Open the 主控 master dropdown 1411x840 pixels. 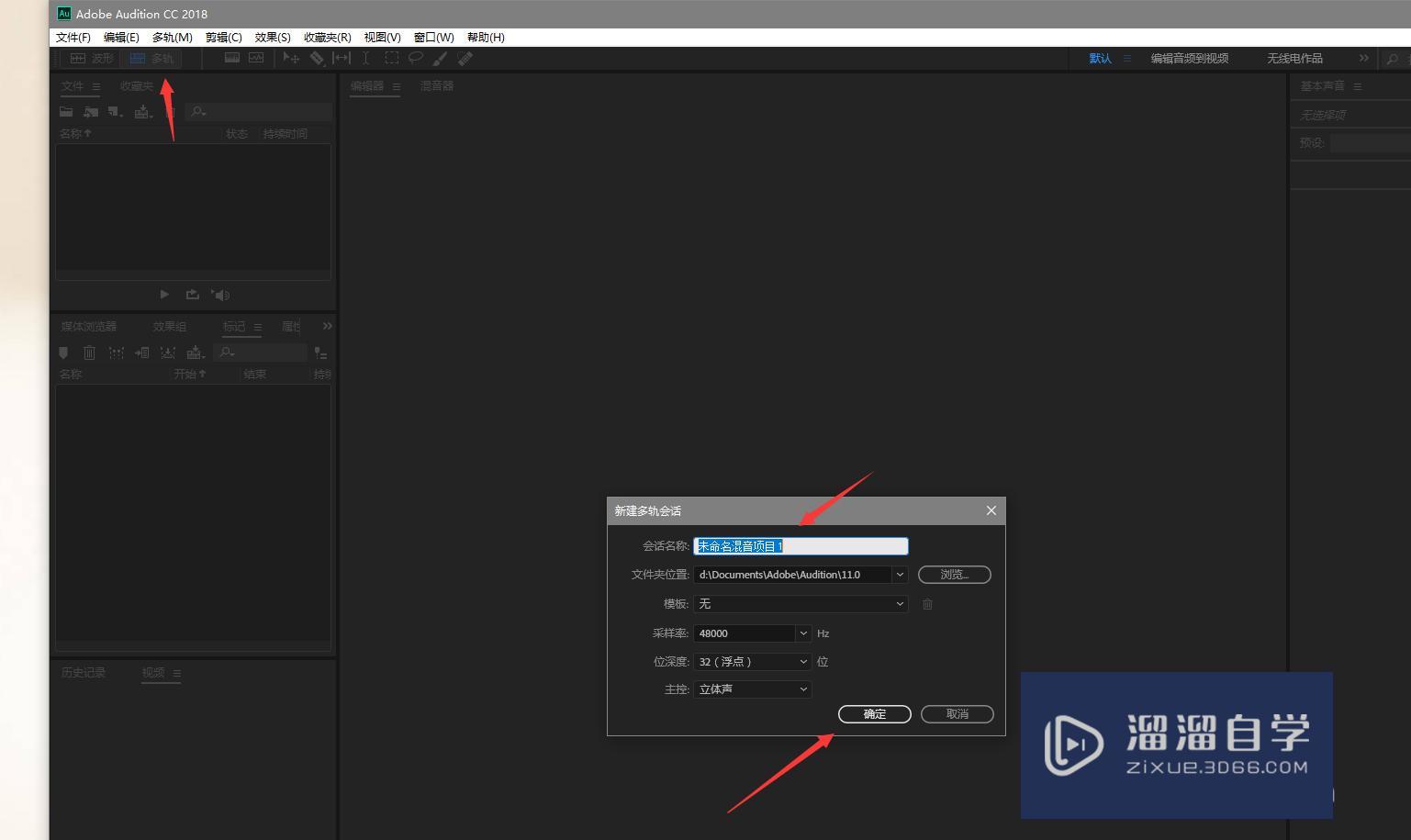[753, 689]
